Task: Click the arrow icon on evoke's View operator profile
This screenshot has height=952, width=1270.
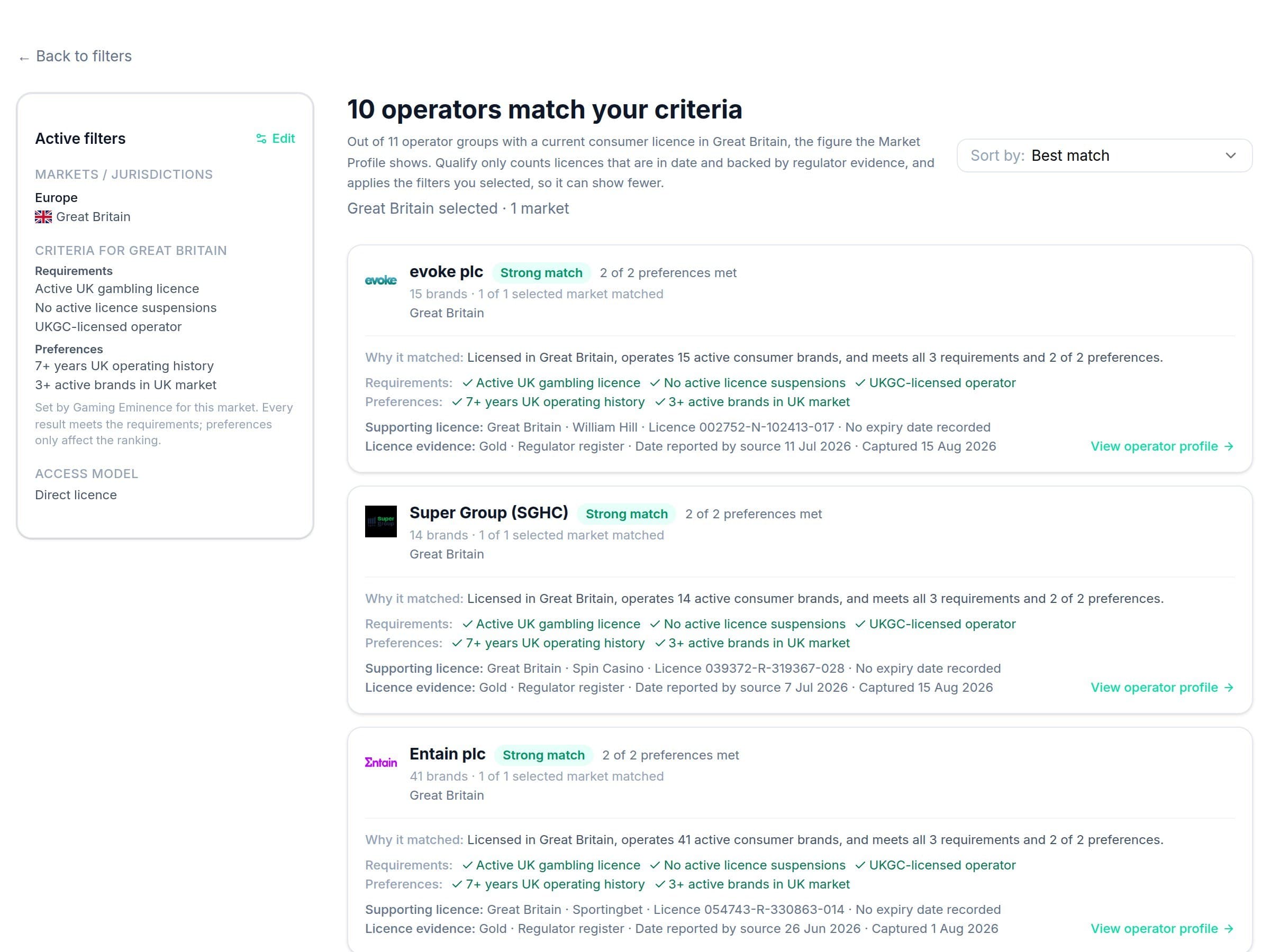Action: click(1229, 446)
